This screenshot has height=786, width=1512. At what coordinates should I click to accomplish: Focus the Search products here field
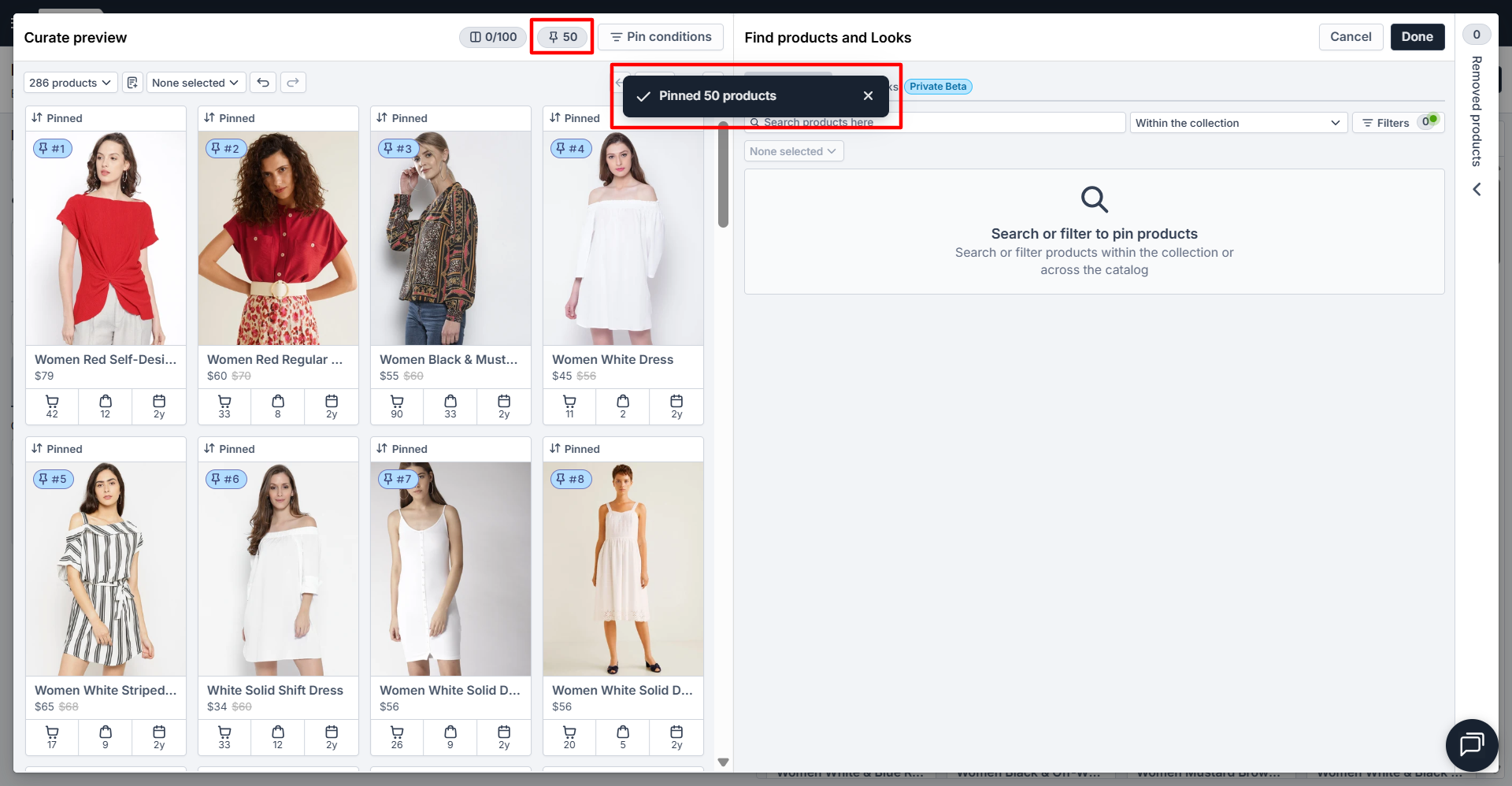tap(935, 123)
